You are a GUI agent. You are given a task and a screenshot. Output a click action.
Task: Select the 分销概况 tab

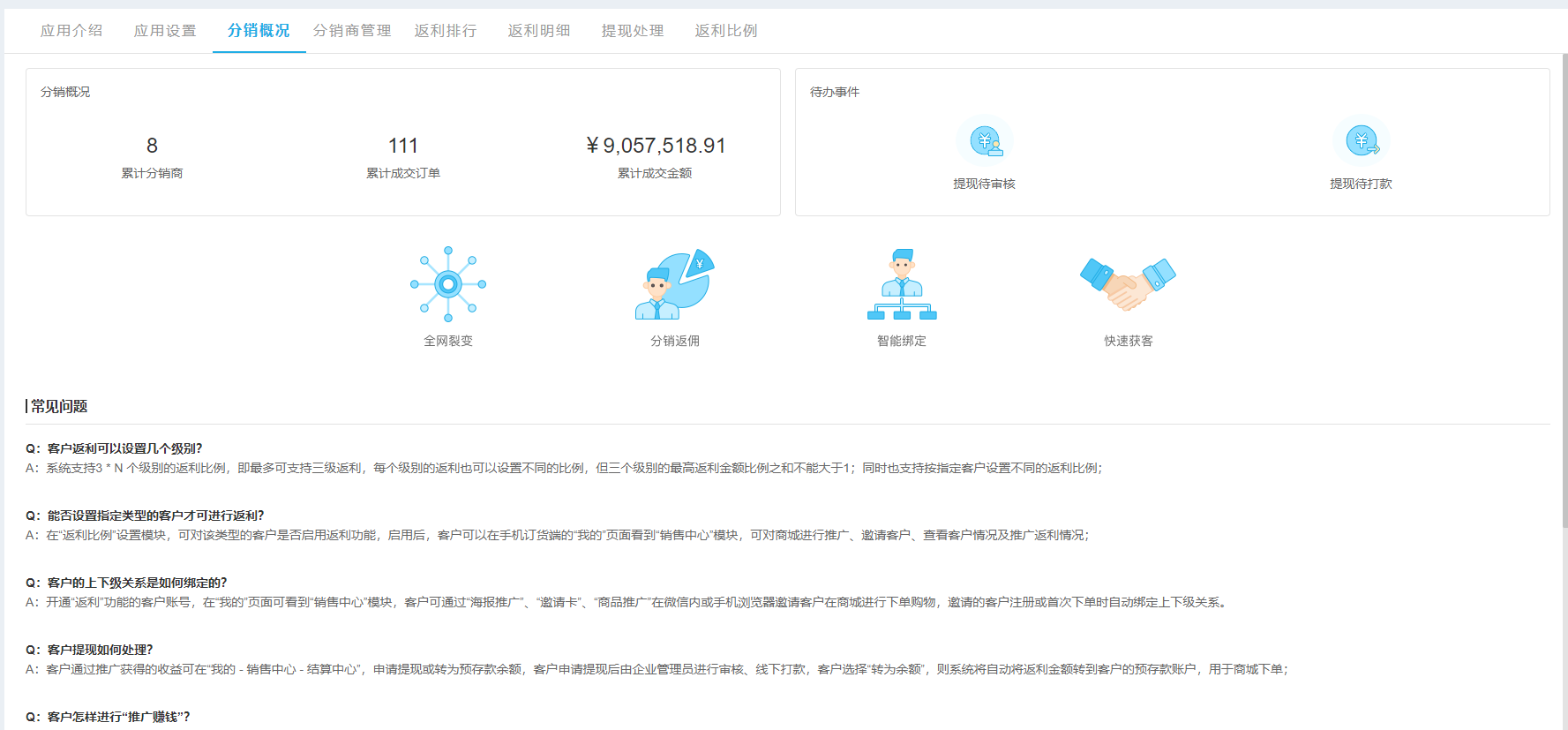[x=259, y=31]
